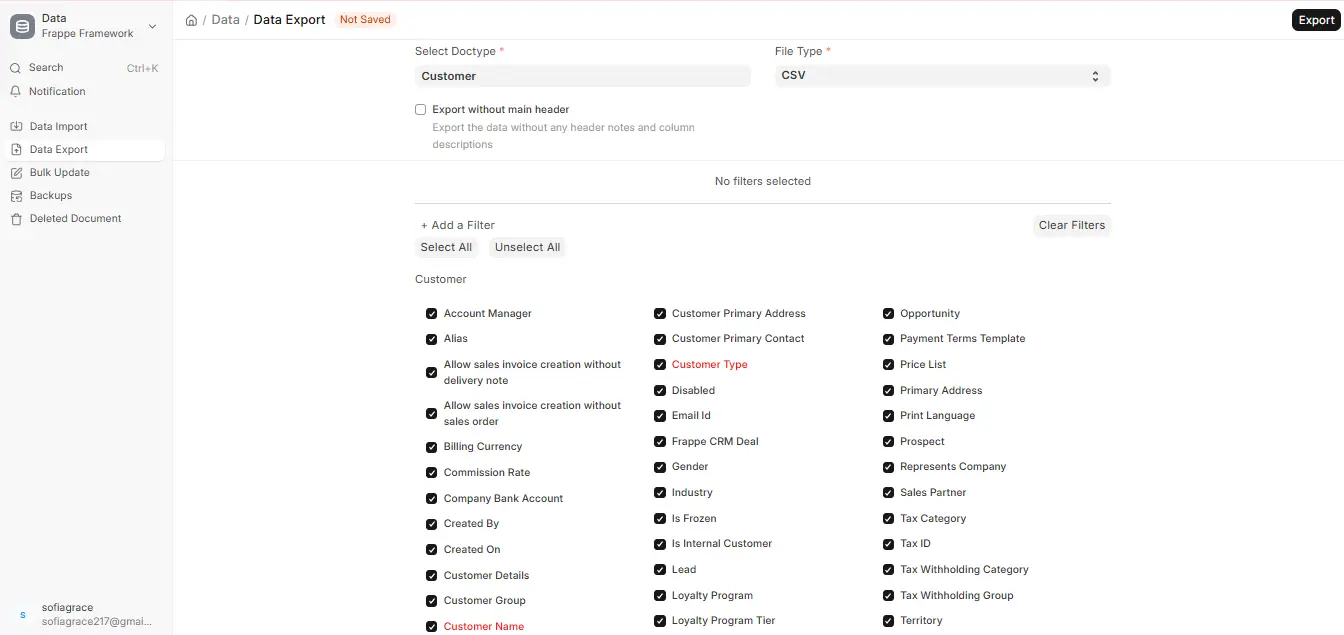Uncheck the Tax ID checkbox
This screenshot has height=635, width=1344.
pos(888,544)
